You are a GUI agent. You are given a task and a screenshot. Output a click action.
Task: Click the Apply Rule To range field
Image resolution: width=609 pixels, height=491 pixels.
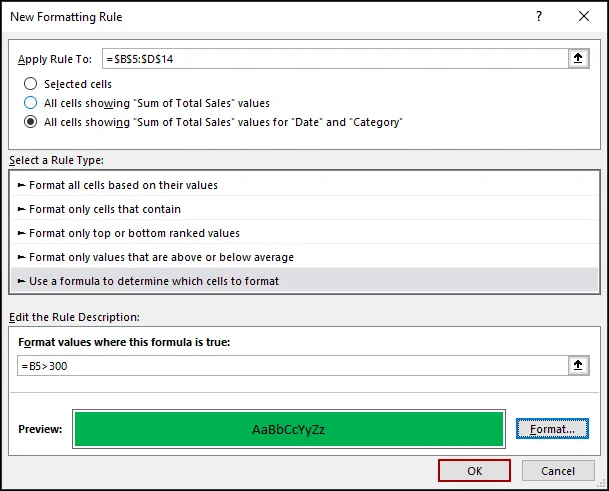[335, 59]
